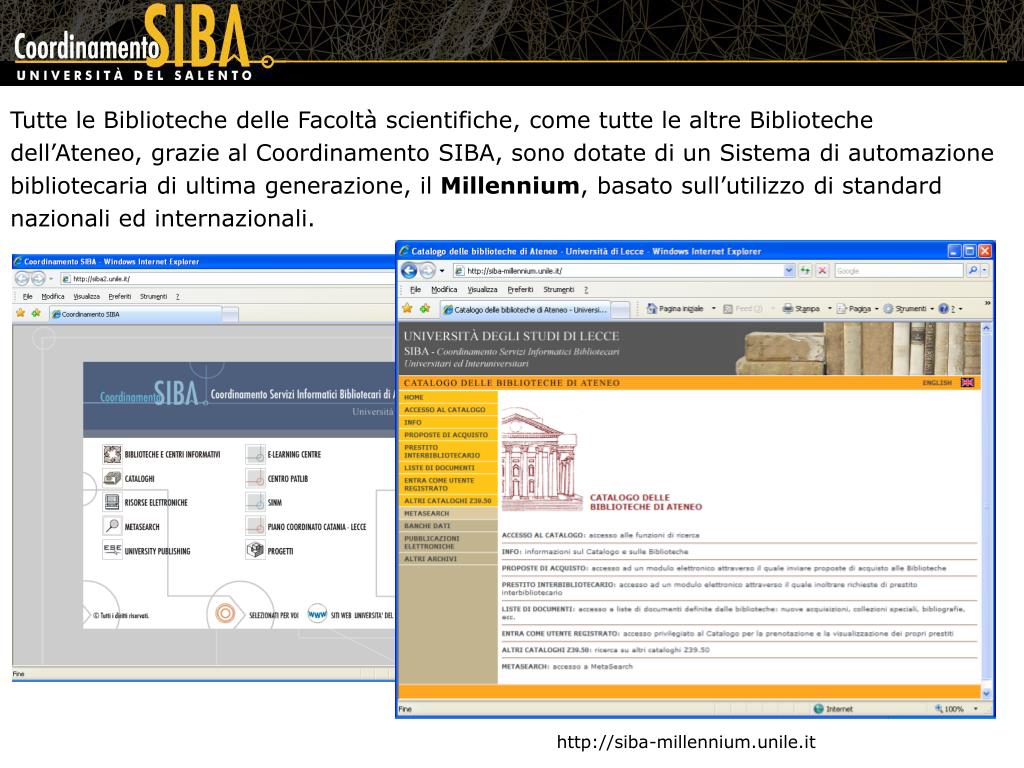
Task: Open address bar history dropdown in Catalogo window
Action: pyautogui.click(x=789, y=270)
